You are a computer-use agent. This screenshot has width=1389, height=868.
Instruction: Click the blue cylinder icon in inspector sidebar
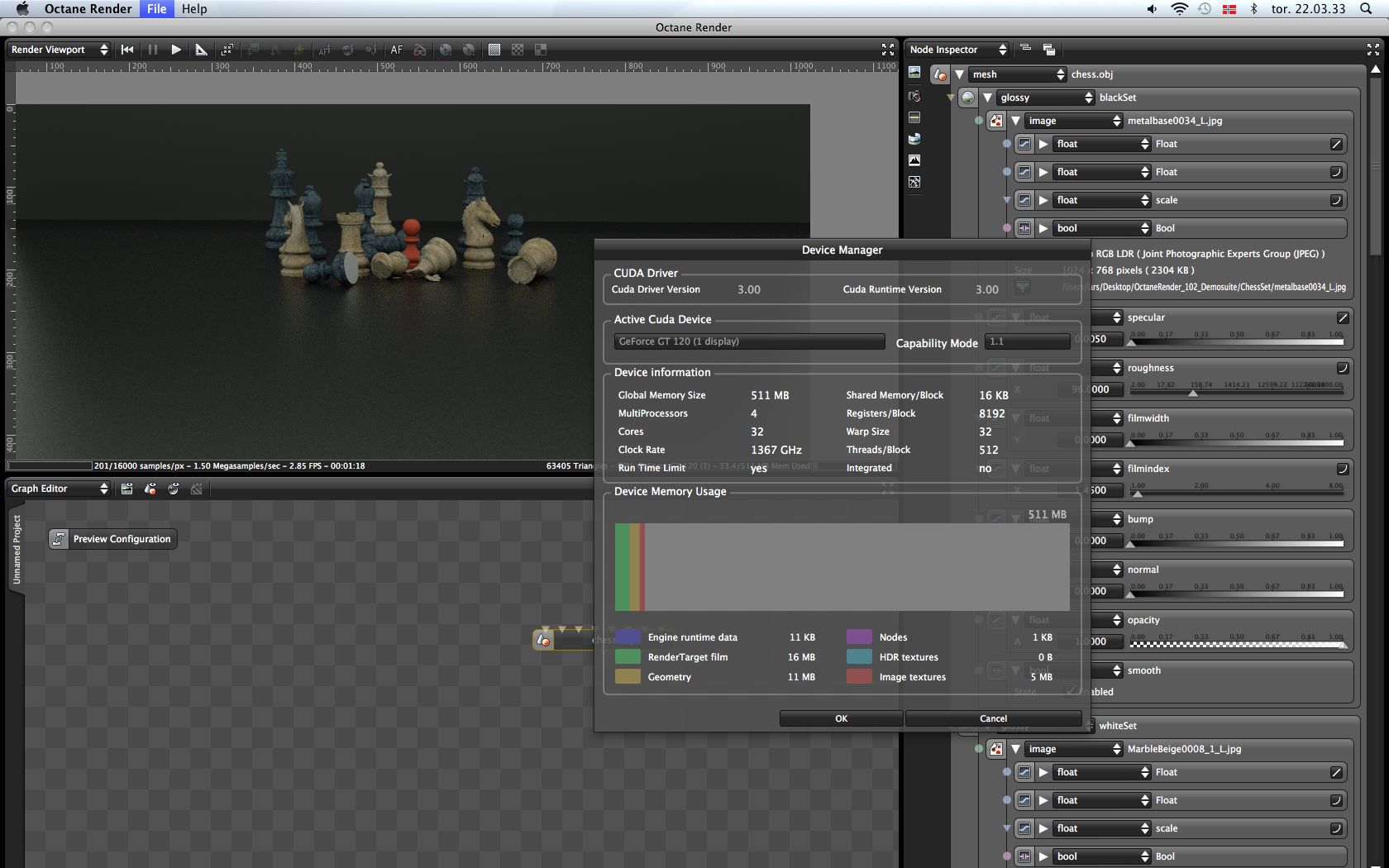pos(914,139)
